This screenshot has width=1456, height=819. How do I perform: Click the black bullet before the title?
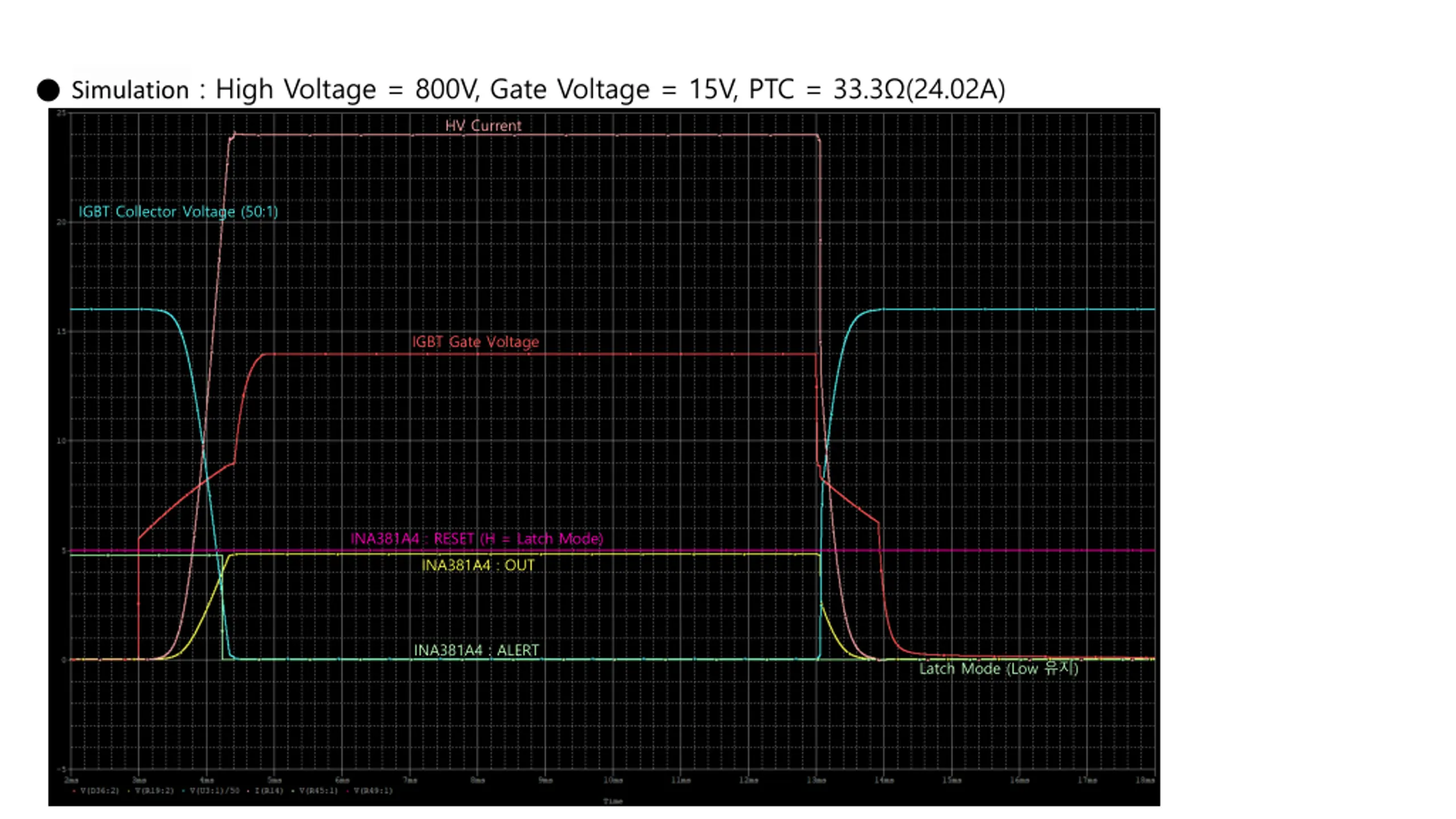click(48, 90)
